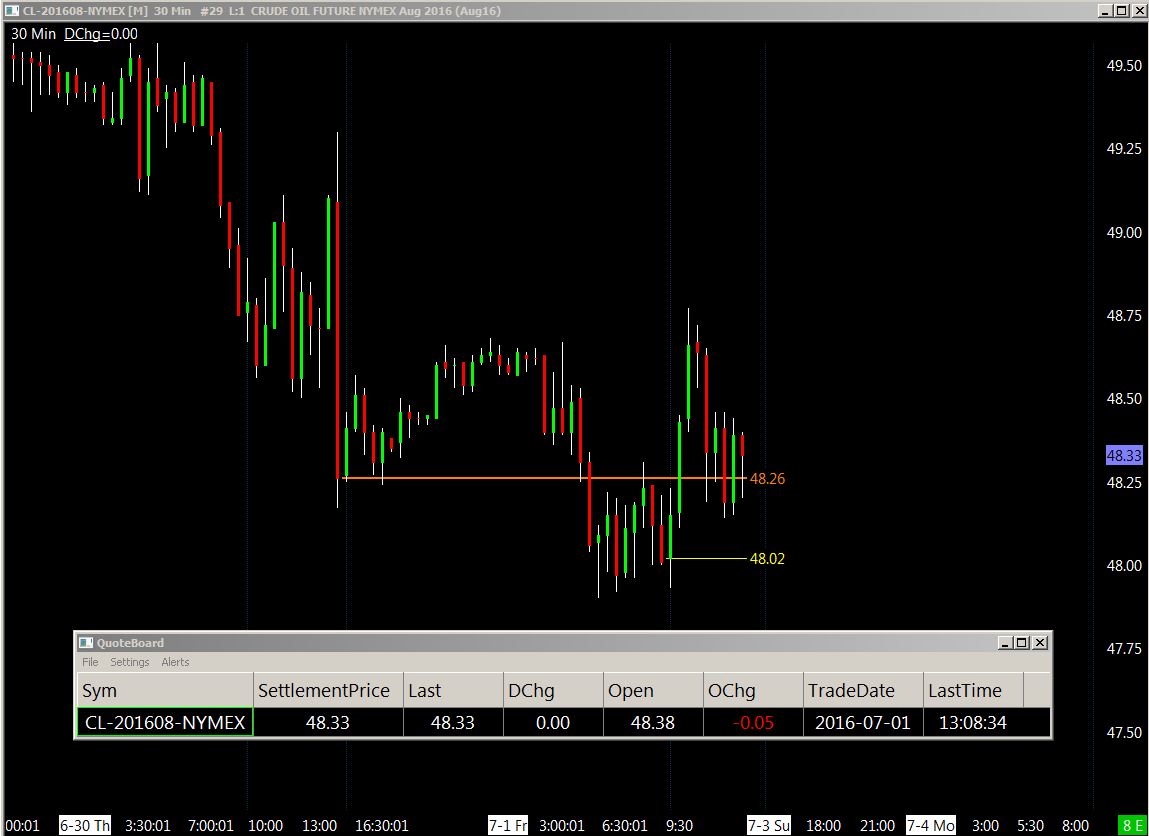1149x836 pixels.
Task: Click the 49.50 price axis label
Action: coord(1124,65)
